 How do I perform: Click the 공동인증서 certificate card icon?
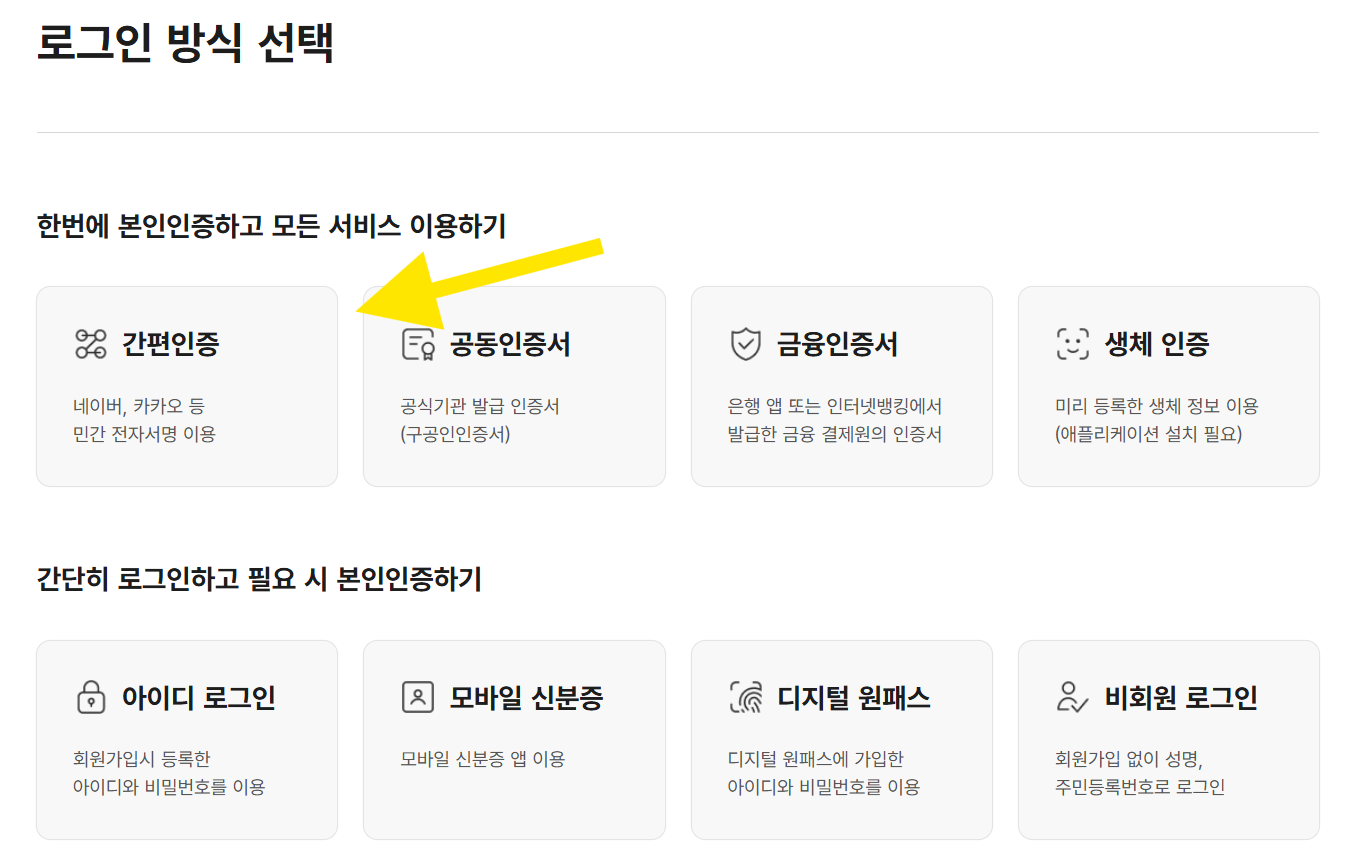pos(417,343)
